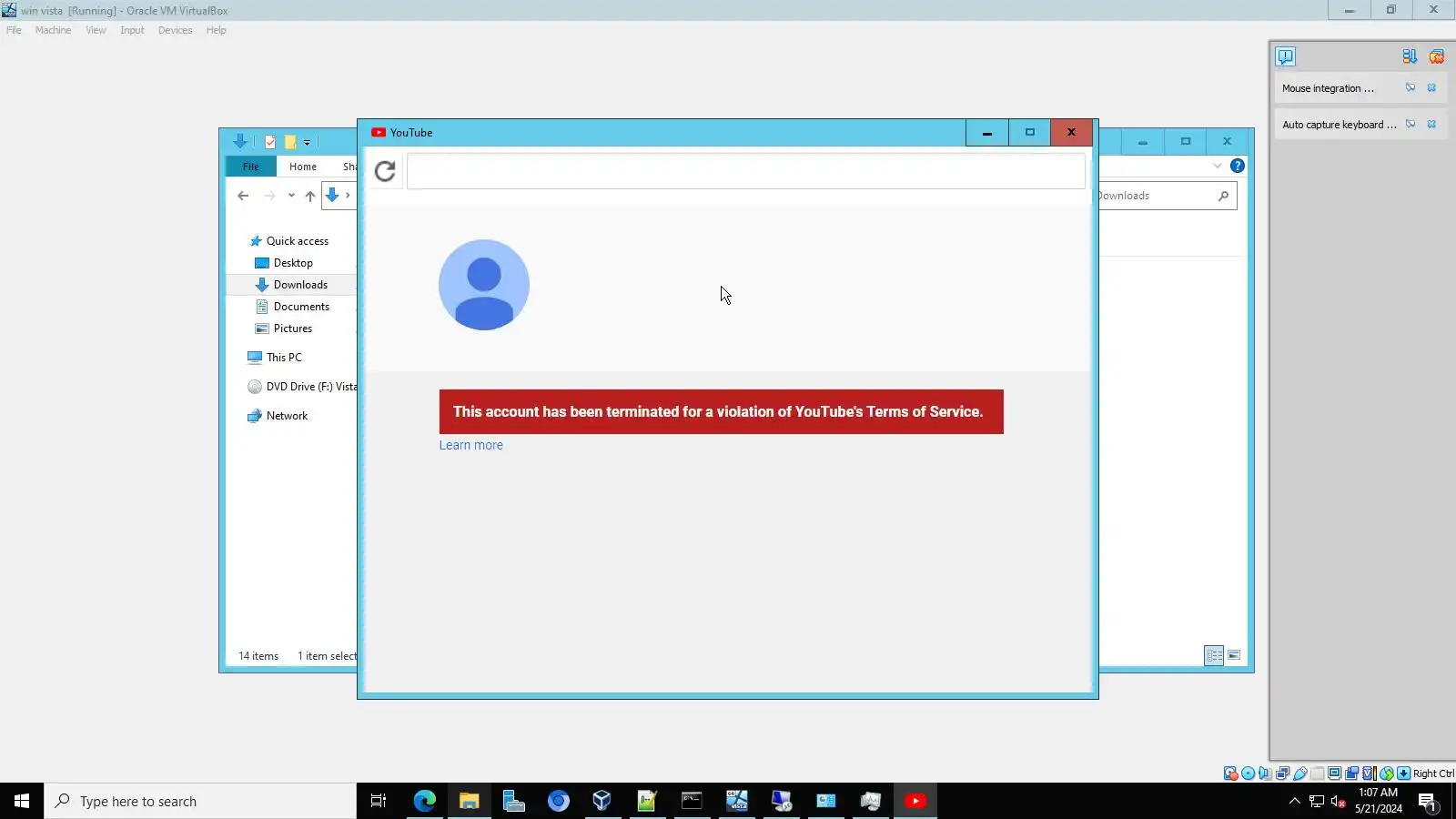
Task: Open Customize Quick Access Toolbar dropdown
Action: tap(308, 143)
